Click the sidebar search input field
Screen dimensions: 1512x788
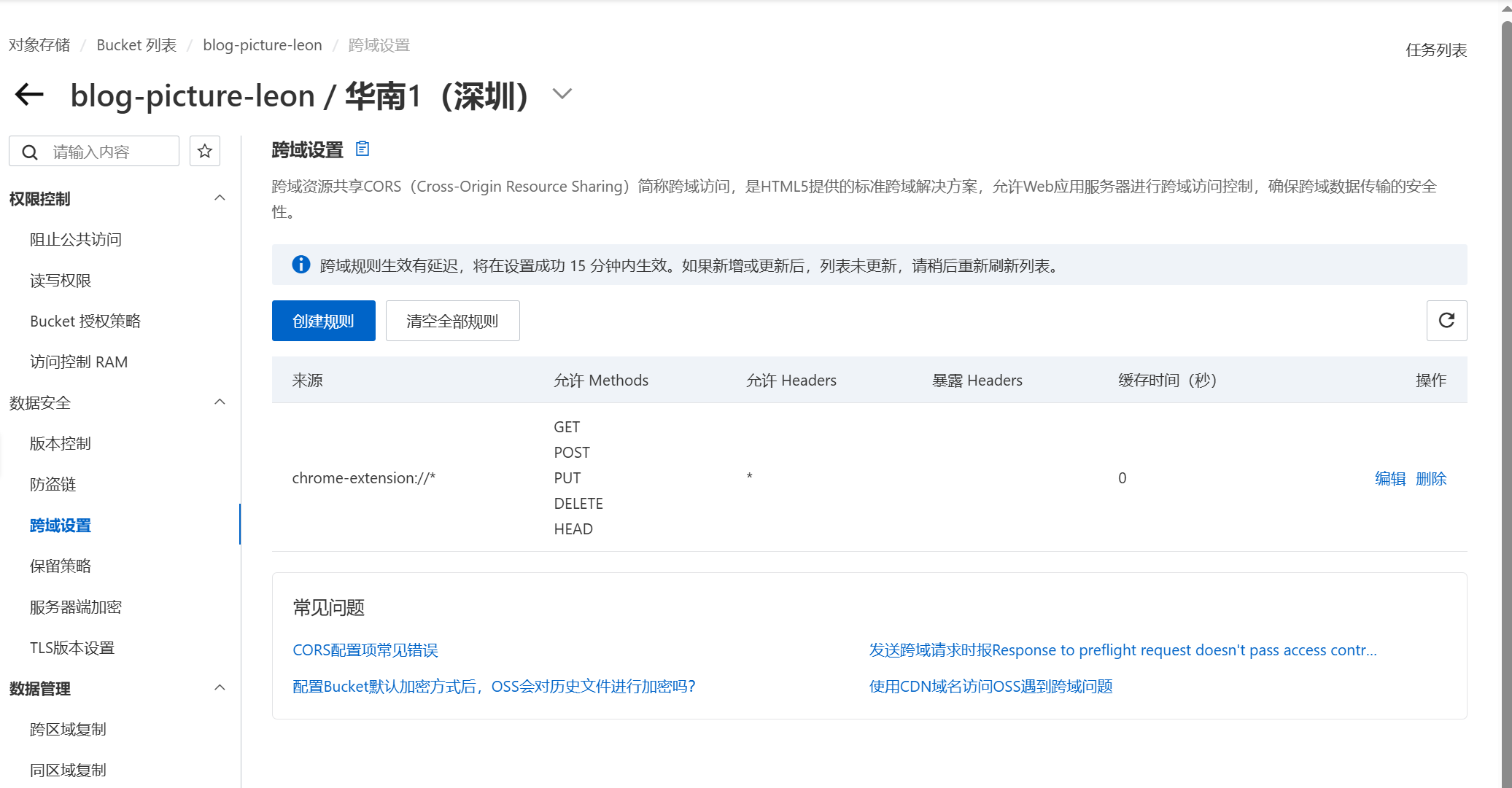109,152
